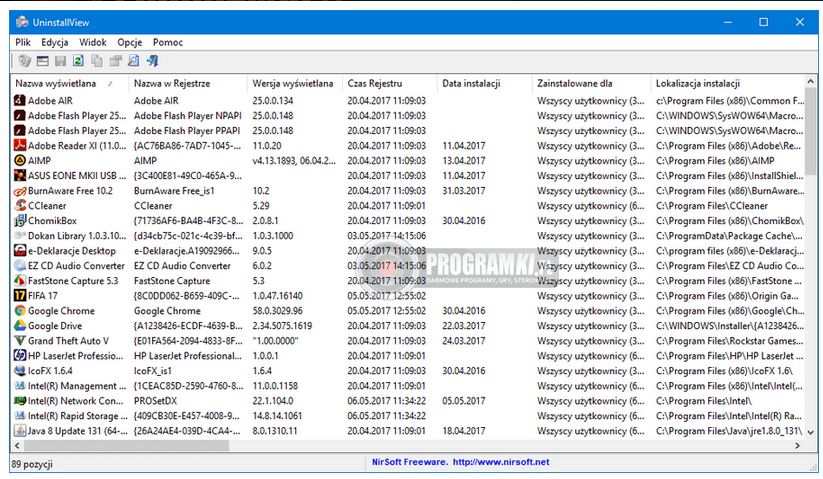Sort by Zainstalowane dla column header
The image size is (823, 479).
click(591, 83)
